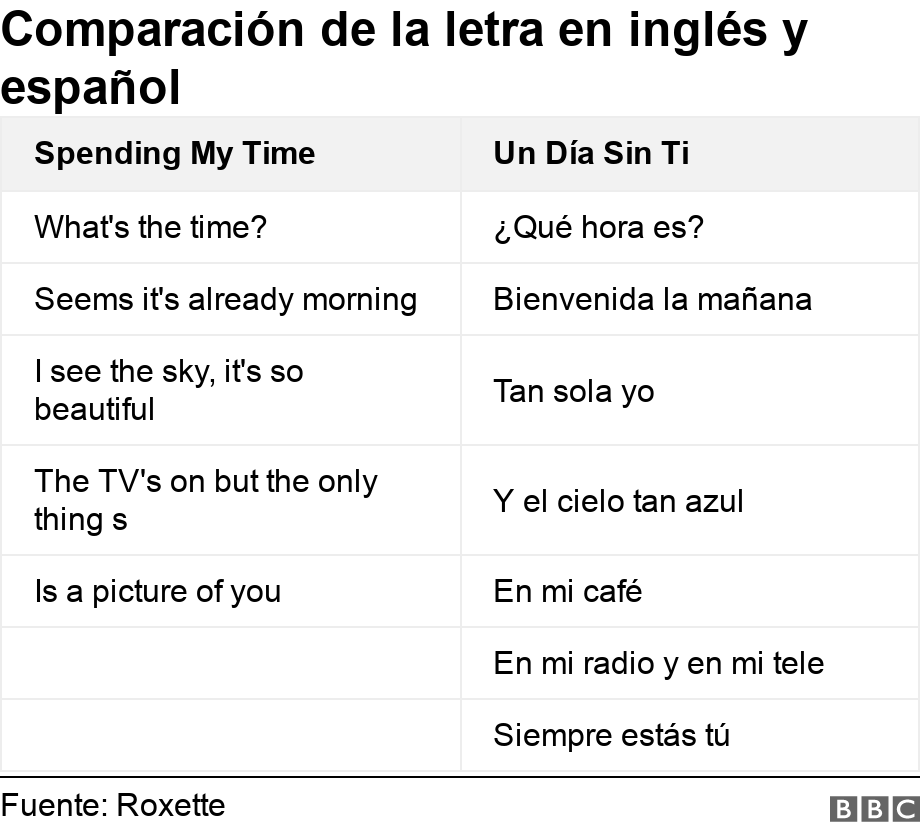The image size is (920, 832).
Task: Select the "En mi café" cell
Action: click(568, 592)
